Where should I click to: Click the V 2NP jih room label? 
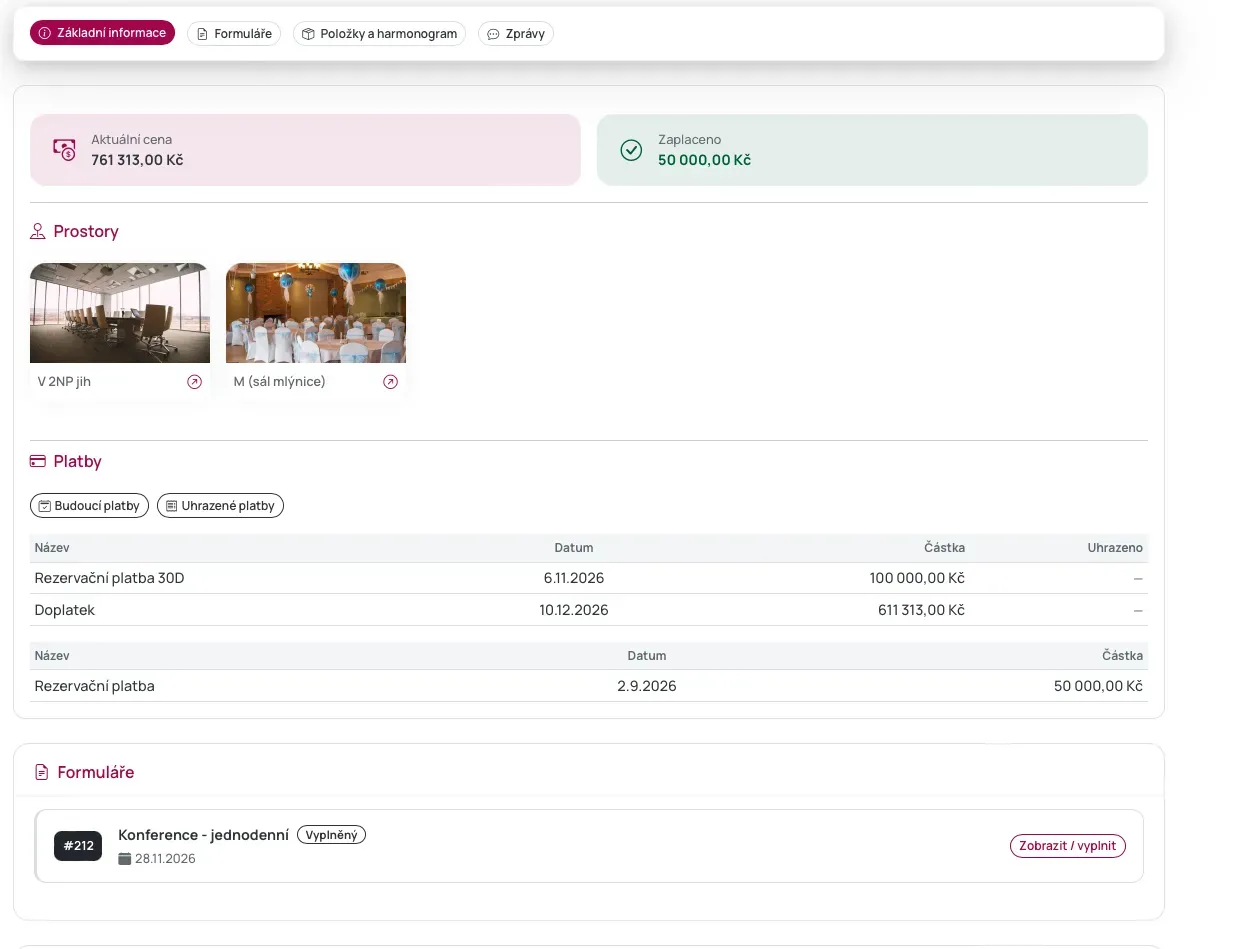[x=64, y=382]
